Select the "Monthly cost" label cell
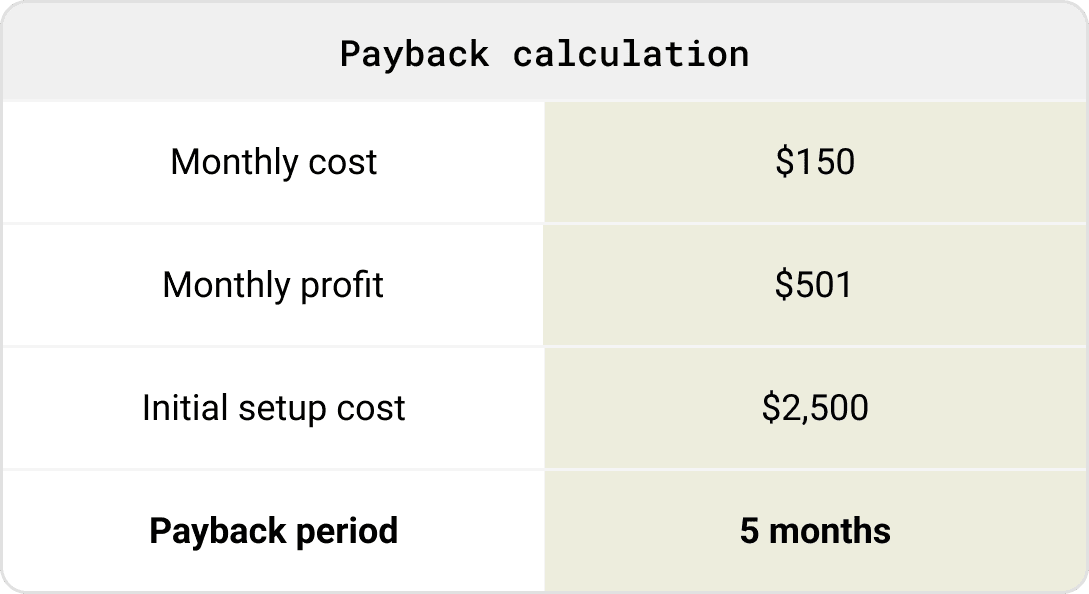Screen dimensions: 1089x594 tap(273, 162)
